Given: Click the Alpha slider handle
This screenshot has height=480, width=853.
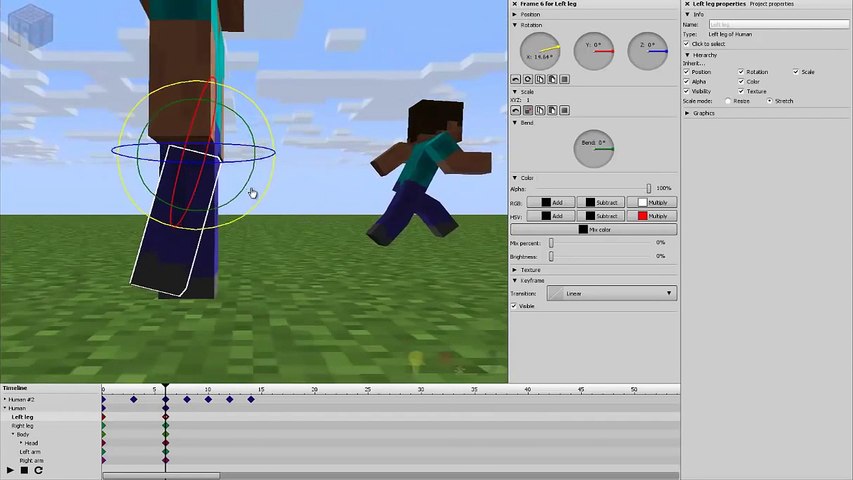Looking at the screenshot, I should click(648, 188).
